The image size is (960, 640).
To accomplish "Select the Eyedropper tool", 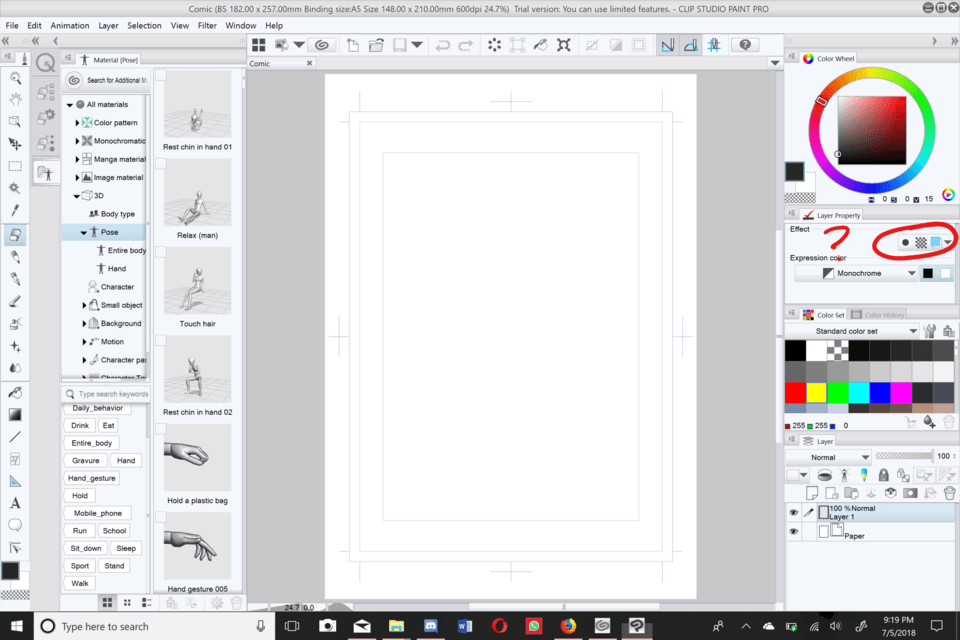I will [x=15, y=211].
